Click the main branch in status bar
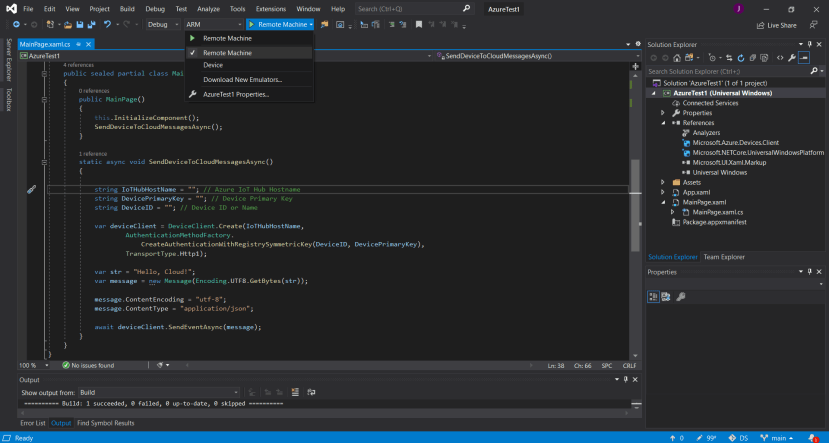 tap(777, 438)
